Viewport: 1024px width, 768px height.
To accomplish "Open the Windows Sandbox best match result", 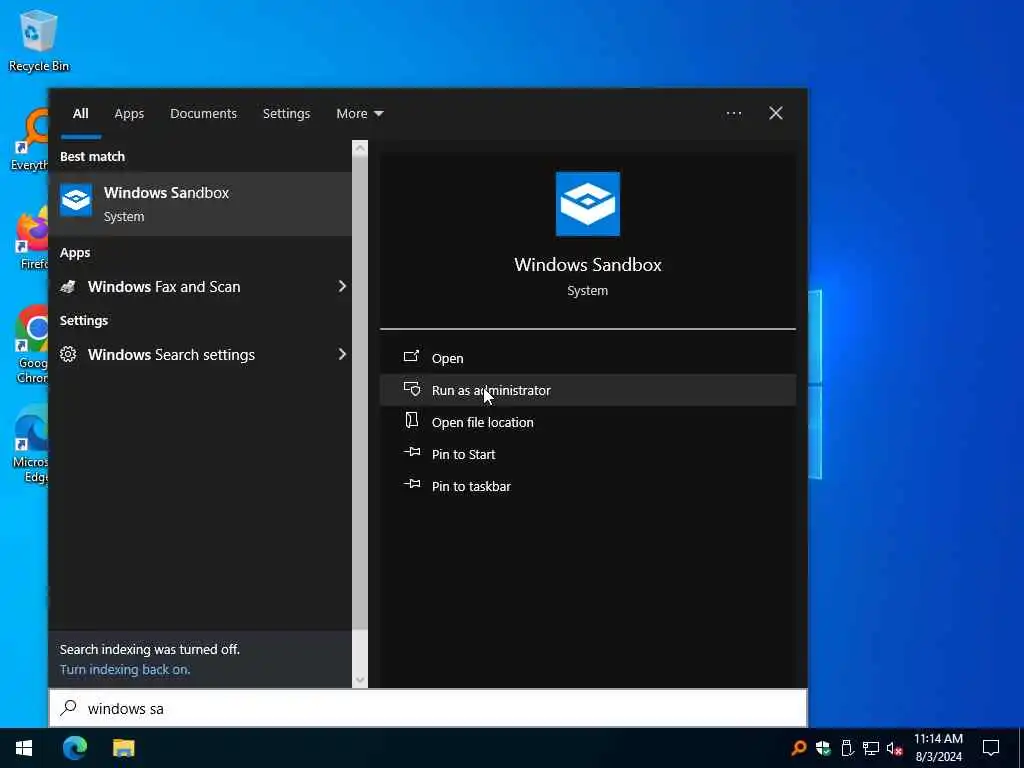I will coord(200,204).
